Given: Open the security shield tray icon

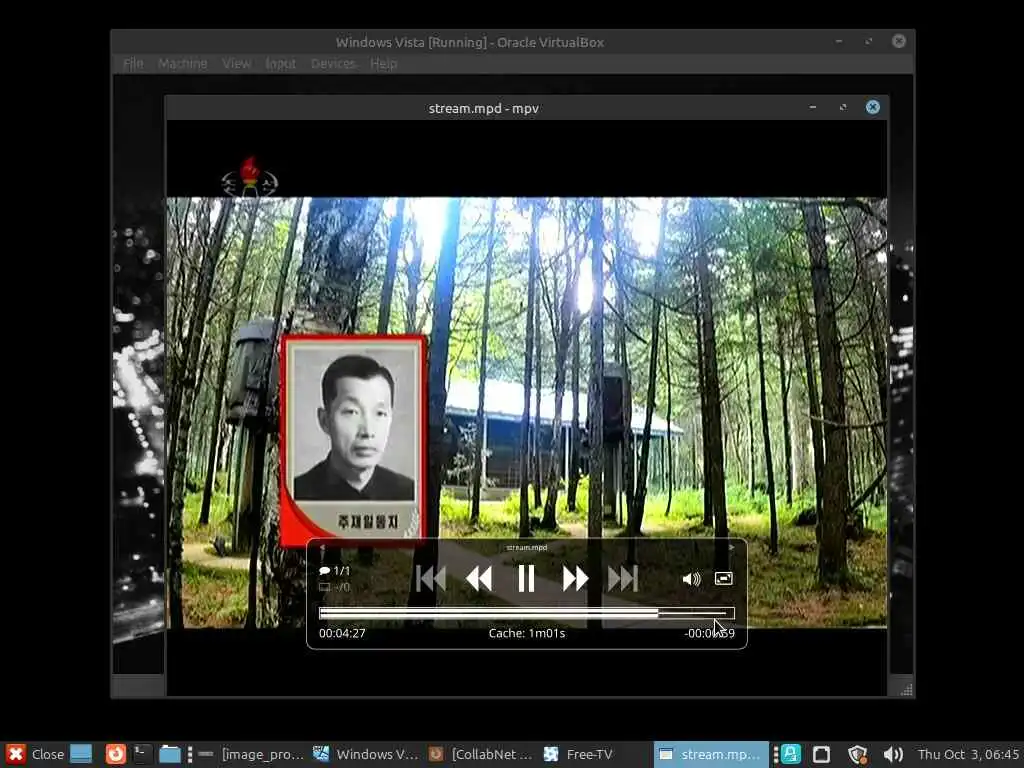Looking at the screenshot, I should 857,754.
